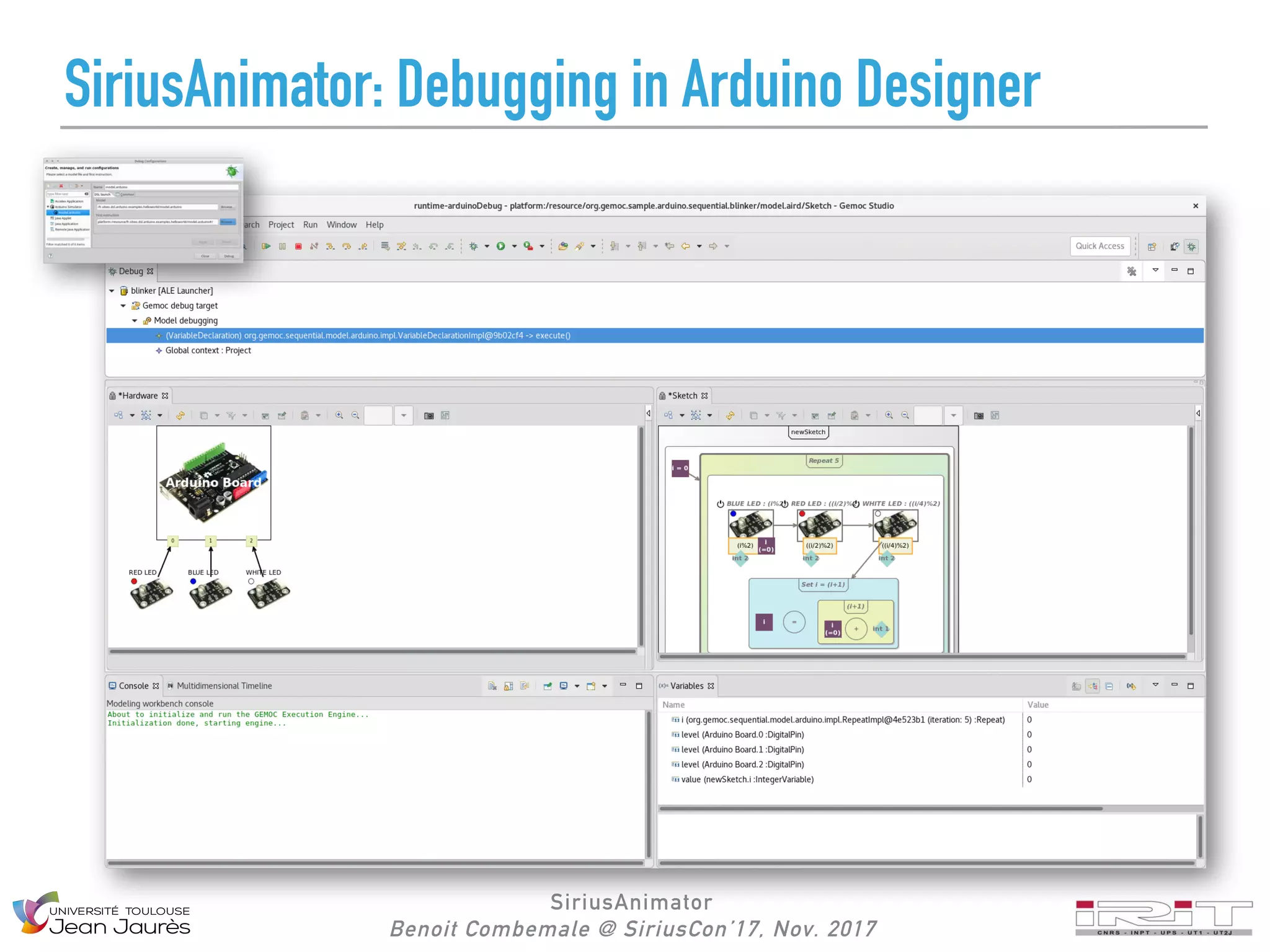
Task: Click the Step Into icon
Action: 331,246
